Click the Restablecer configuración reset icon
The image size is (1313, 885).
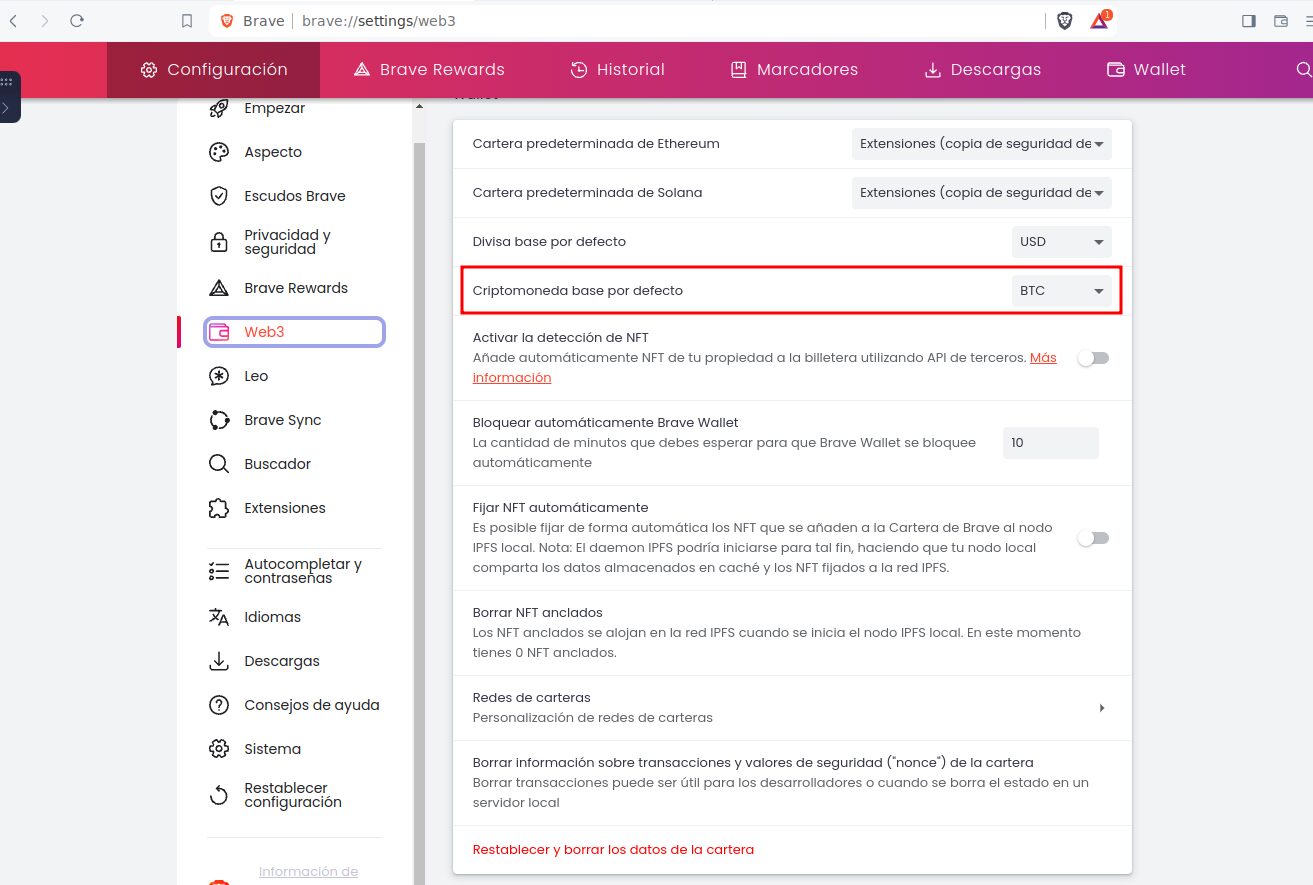[219, 795]
